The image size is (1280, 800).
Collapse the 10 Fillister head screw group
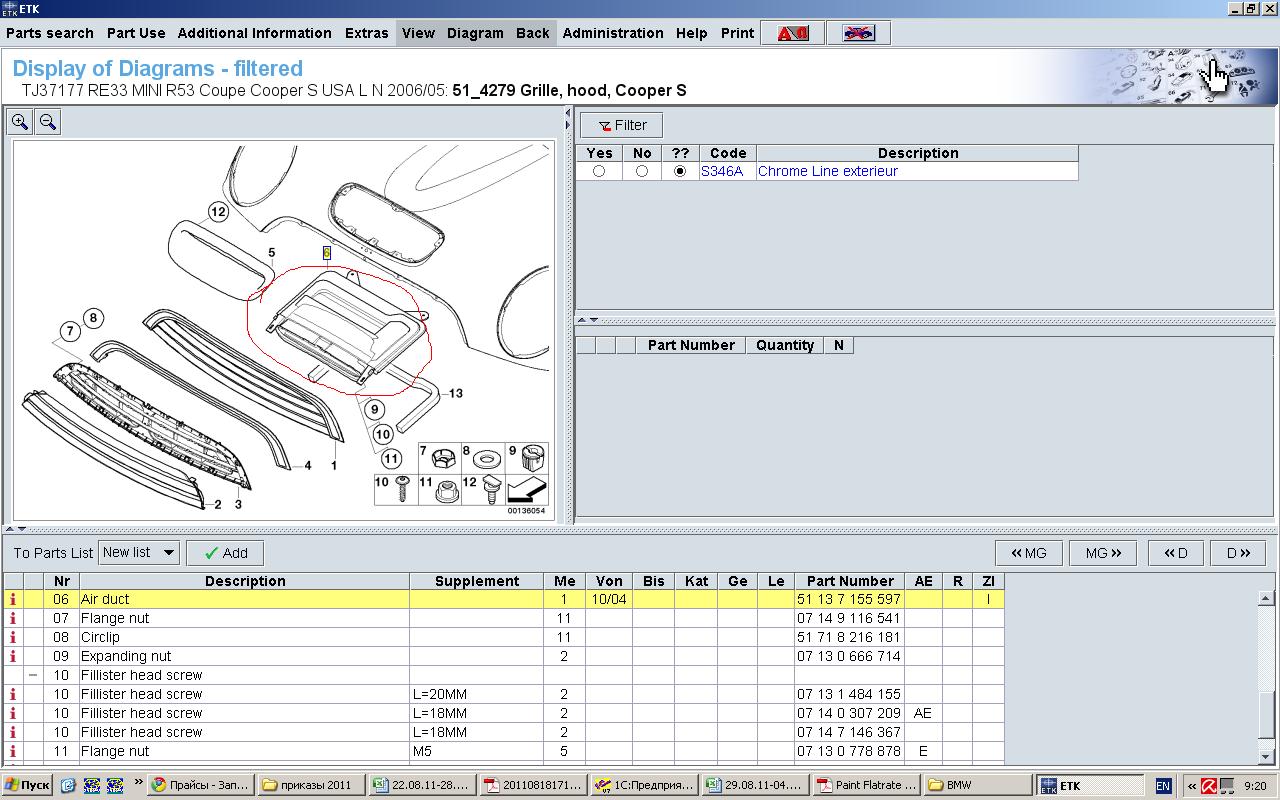point(33,675)
